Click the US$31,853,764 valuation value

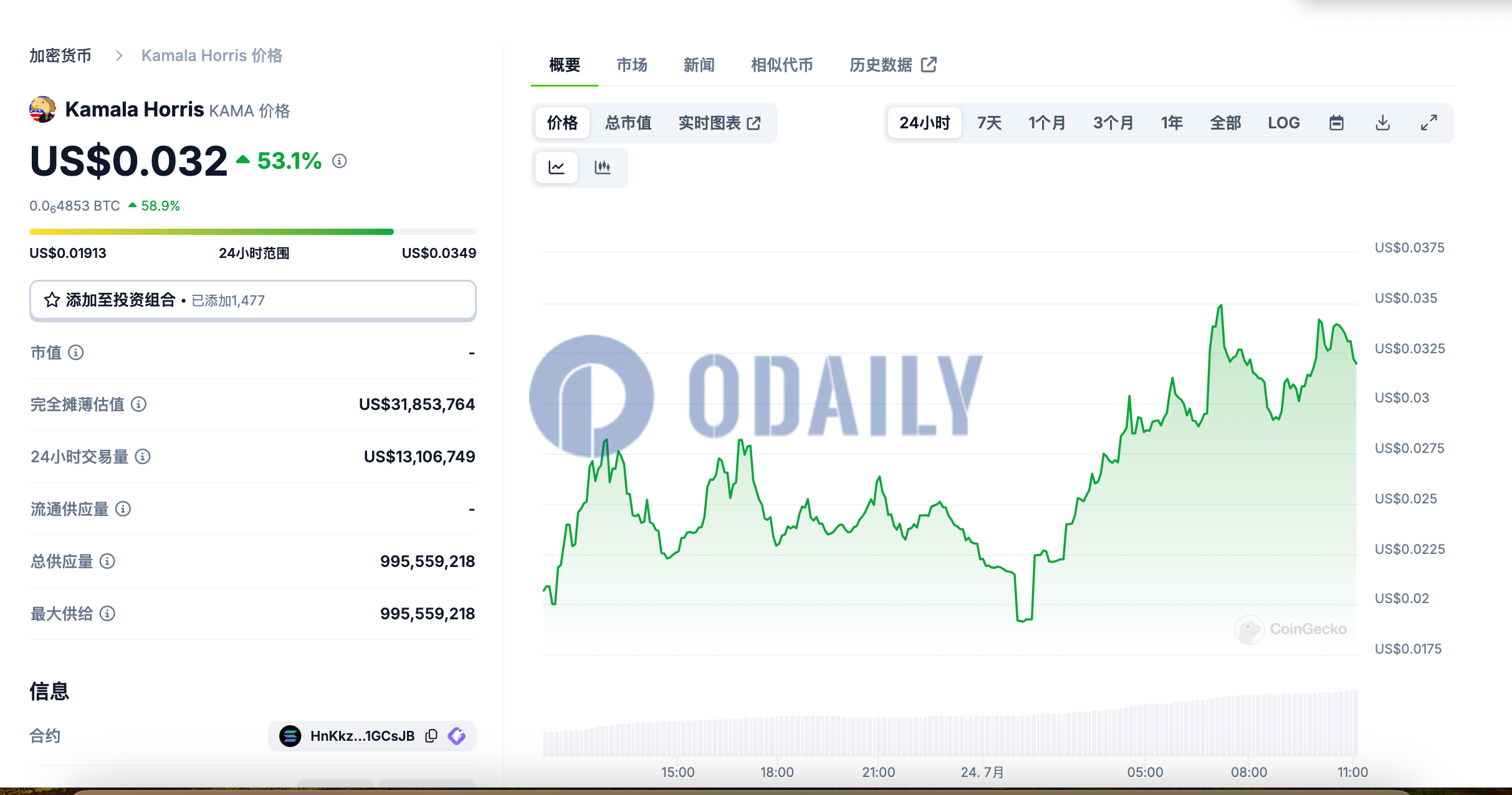417,404
